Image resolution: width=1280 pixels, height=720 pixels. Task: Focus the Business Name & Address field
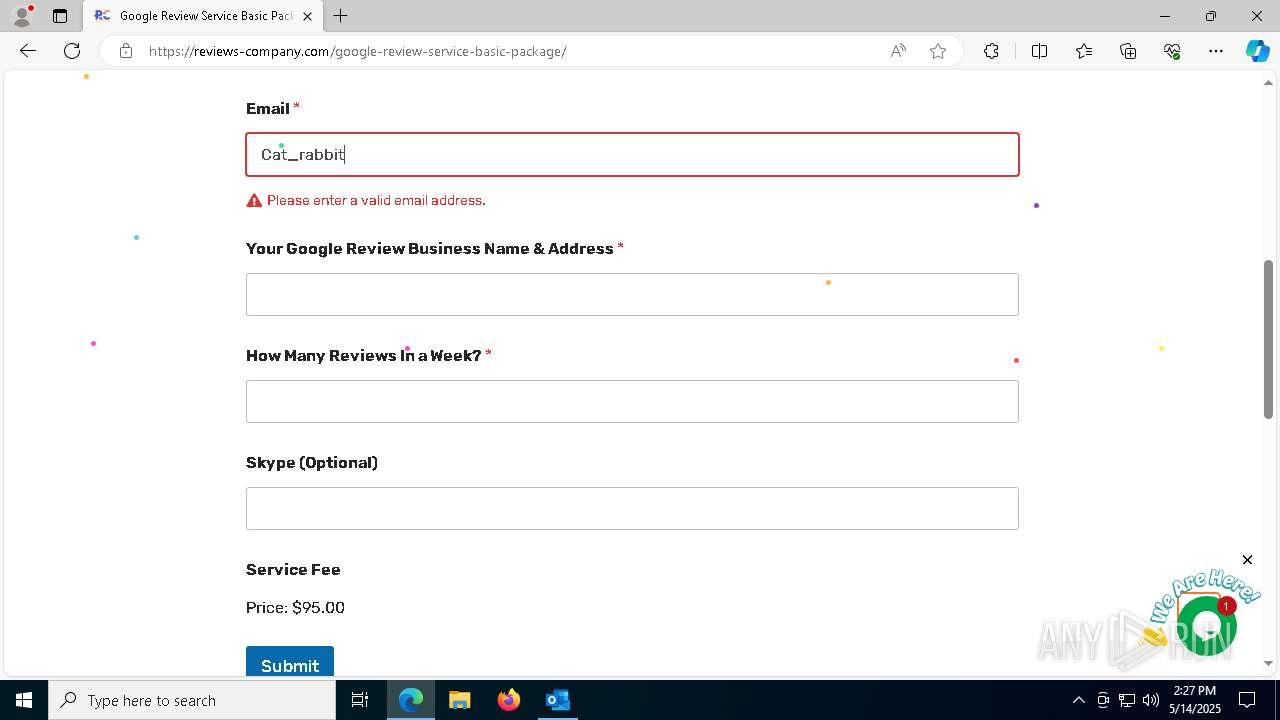tap(632, 295)
